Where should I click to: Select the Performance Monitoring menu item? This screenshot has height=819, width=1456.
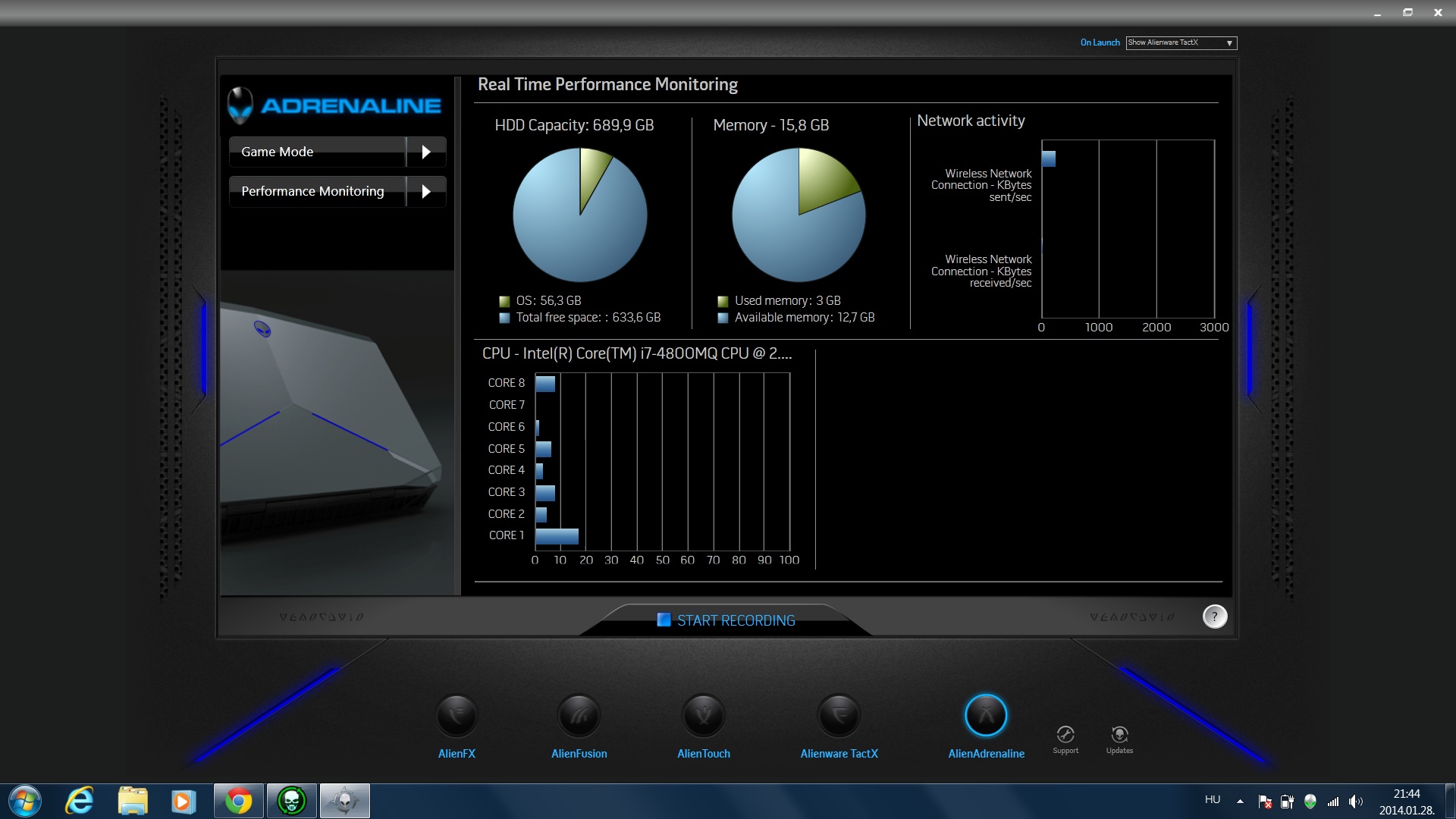(x=317, y=191)
